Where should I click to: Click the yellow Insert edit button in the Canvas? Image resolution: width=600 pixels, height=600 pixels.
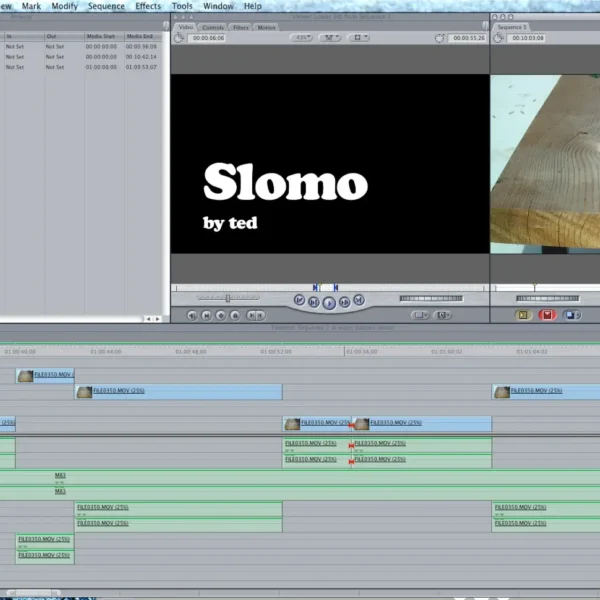523,314
